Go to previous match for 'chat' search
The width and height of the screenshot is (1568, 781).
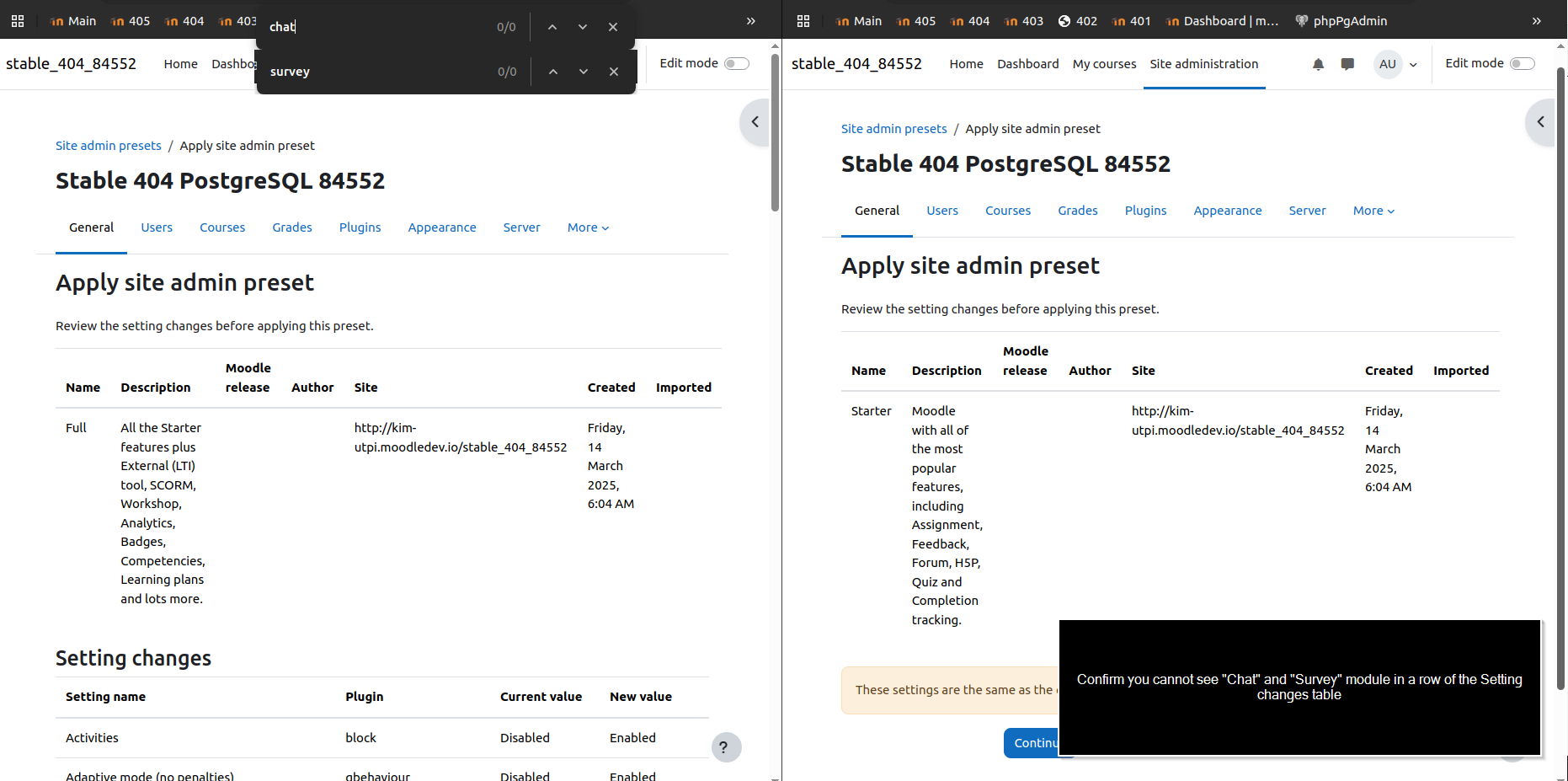point(552,27)
